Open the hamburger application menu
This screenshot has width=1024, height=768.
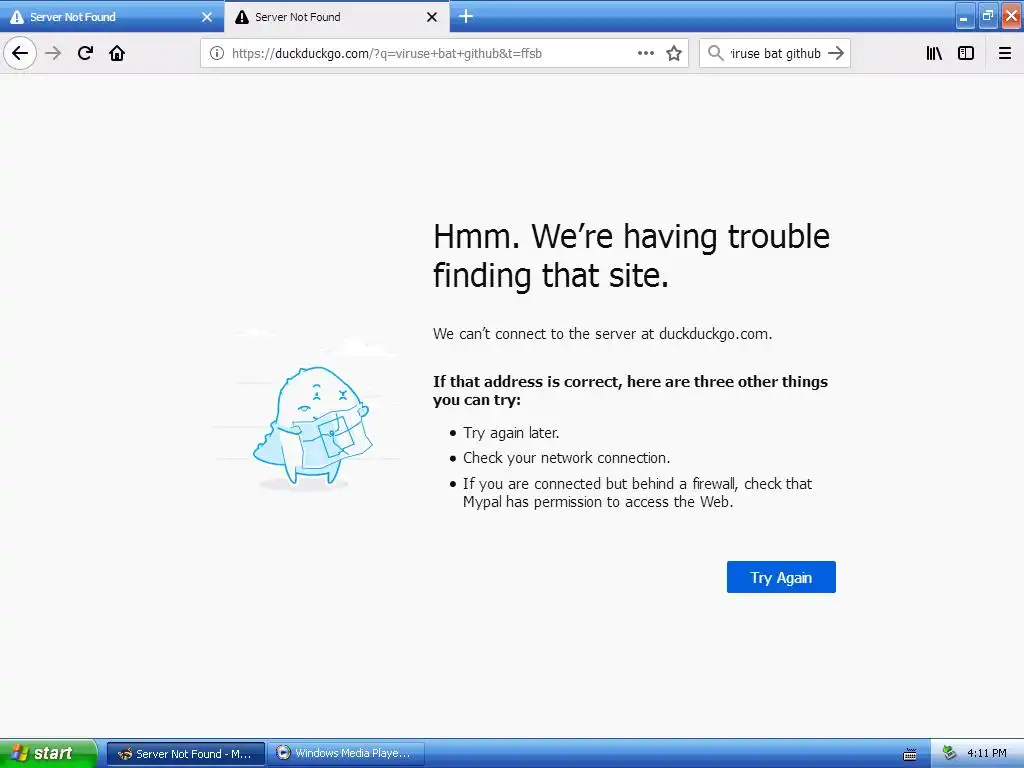pos(1004,53)
